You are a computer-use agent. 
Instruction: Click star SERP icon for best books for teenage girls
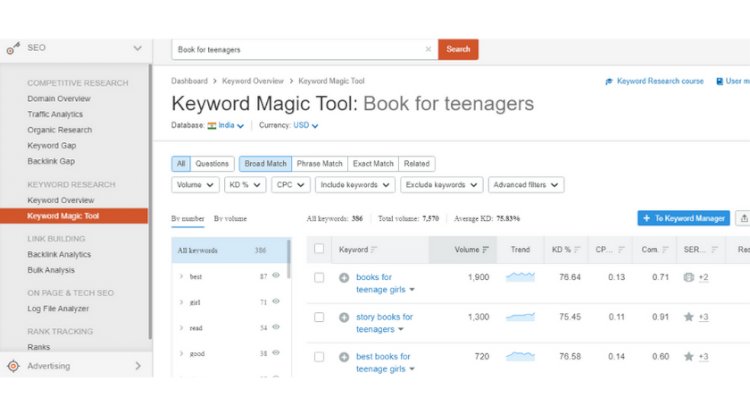click(689, 357)
